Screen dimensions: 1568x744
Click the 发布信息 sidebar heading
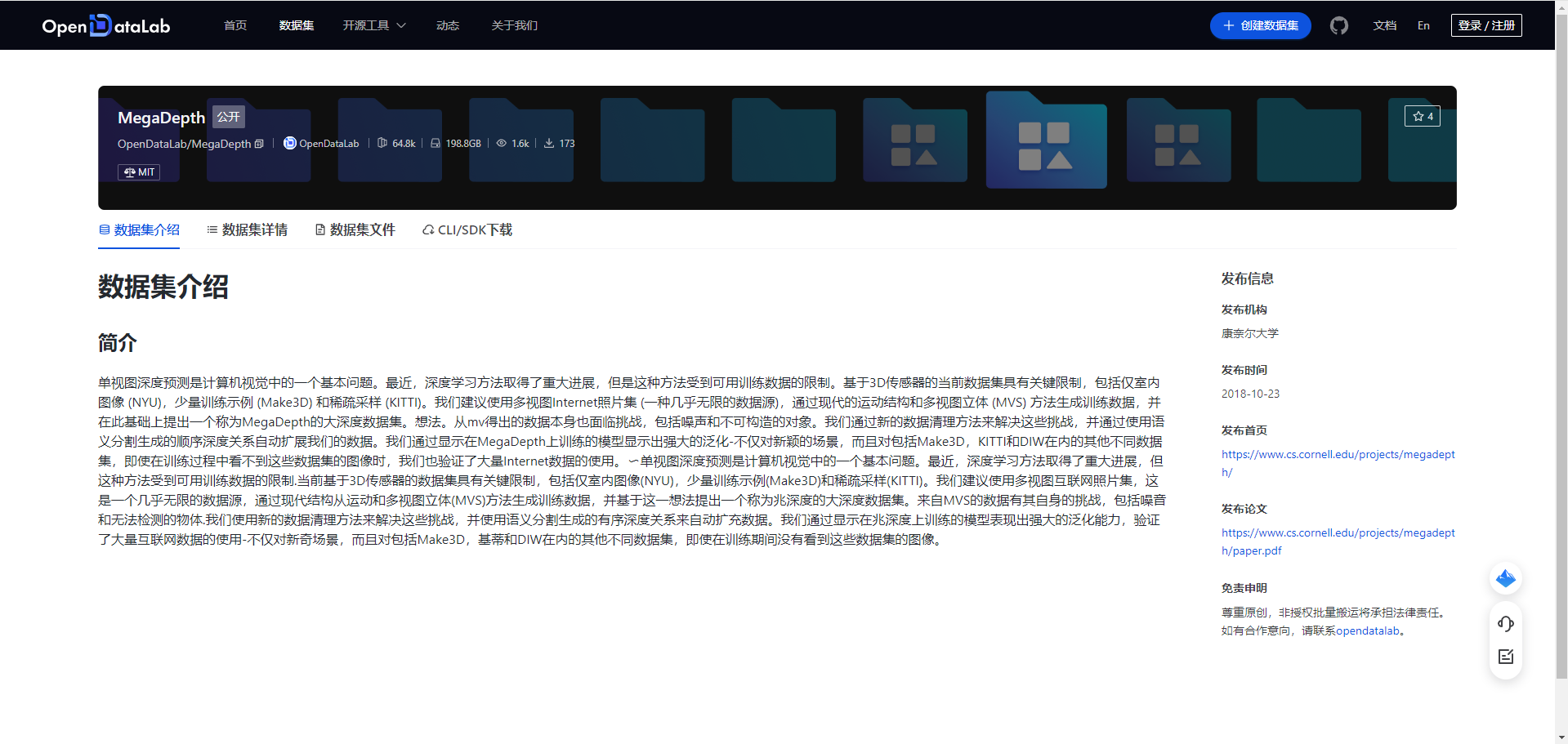pos(1248,278)
